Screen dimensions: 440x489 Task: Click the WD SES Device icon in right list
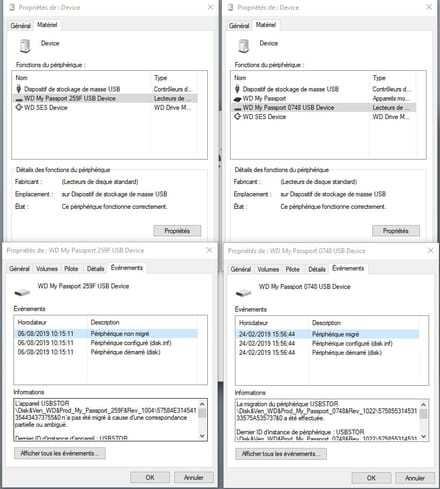237,117
